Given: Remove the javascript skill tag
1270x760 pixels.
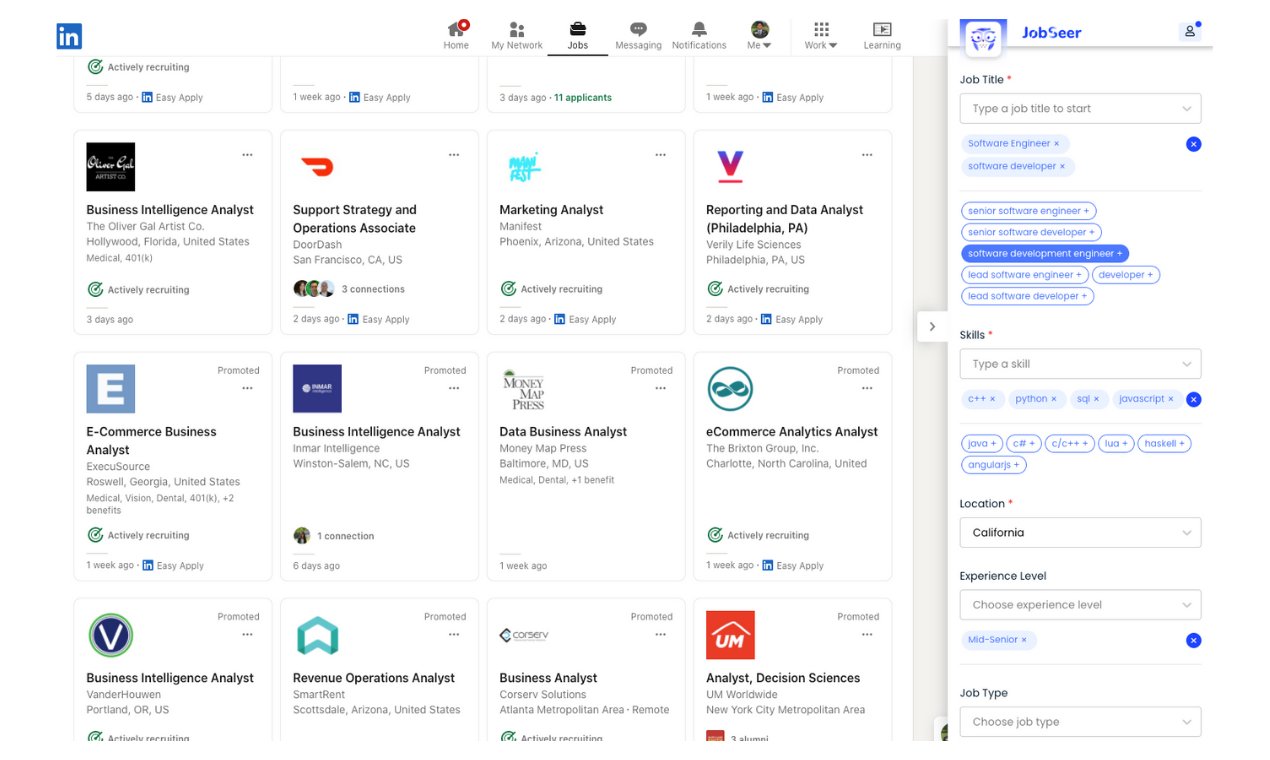Looking at the screenshot, I should tap(1171, 399).
